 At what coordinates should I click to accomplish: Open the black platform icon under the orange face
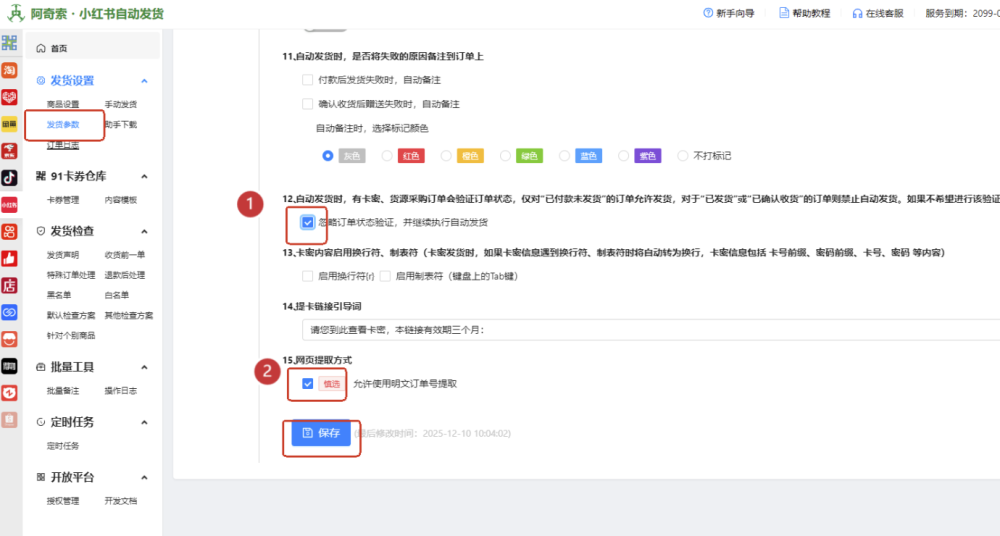[9, 366]
